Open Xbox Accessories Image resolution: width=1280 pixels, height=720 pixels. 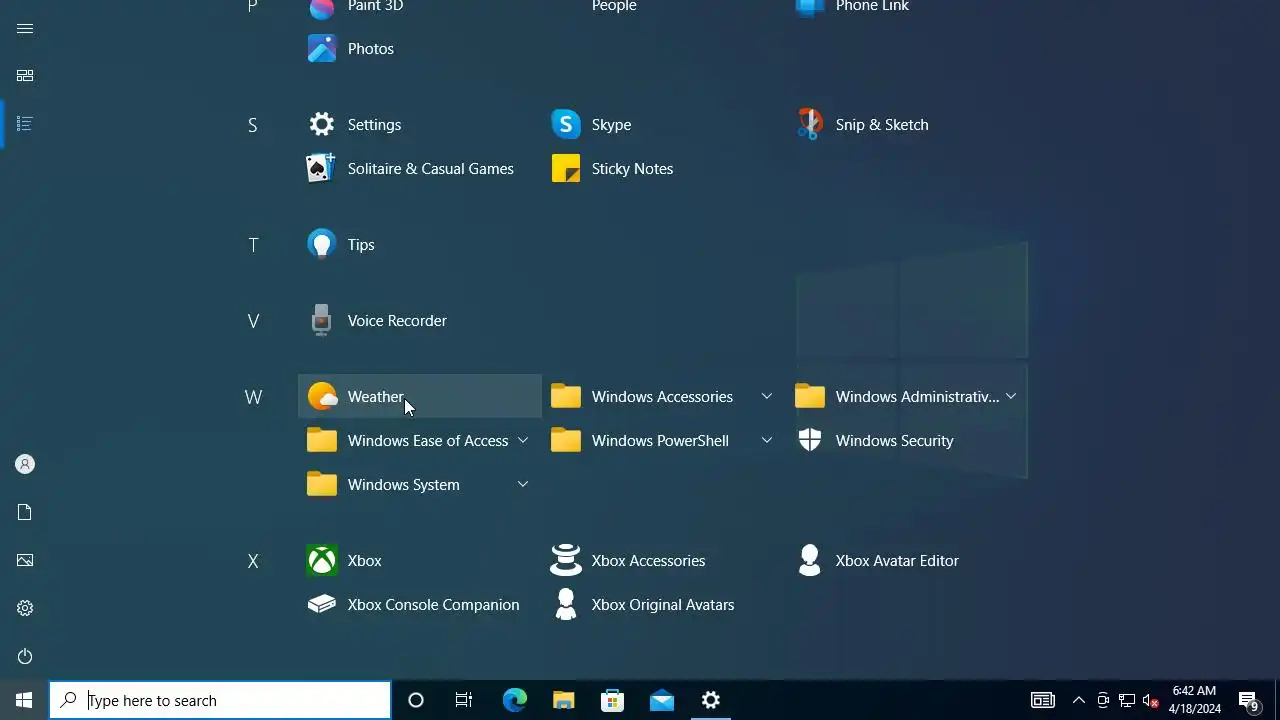coord(664,560)
